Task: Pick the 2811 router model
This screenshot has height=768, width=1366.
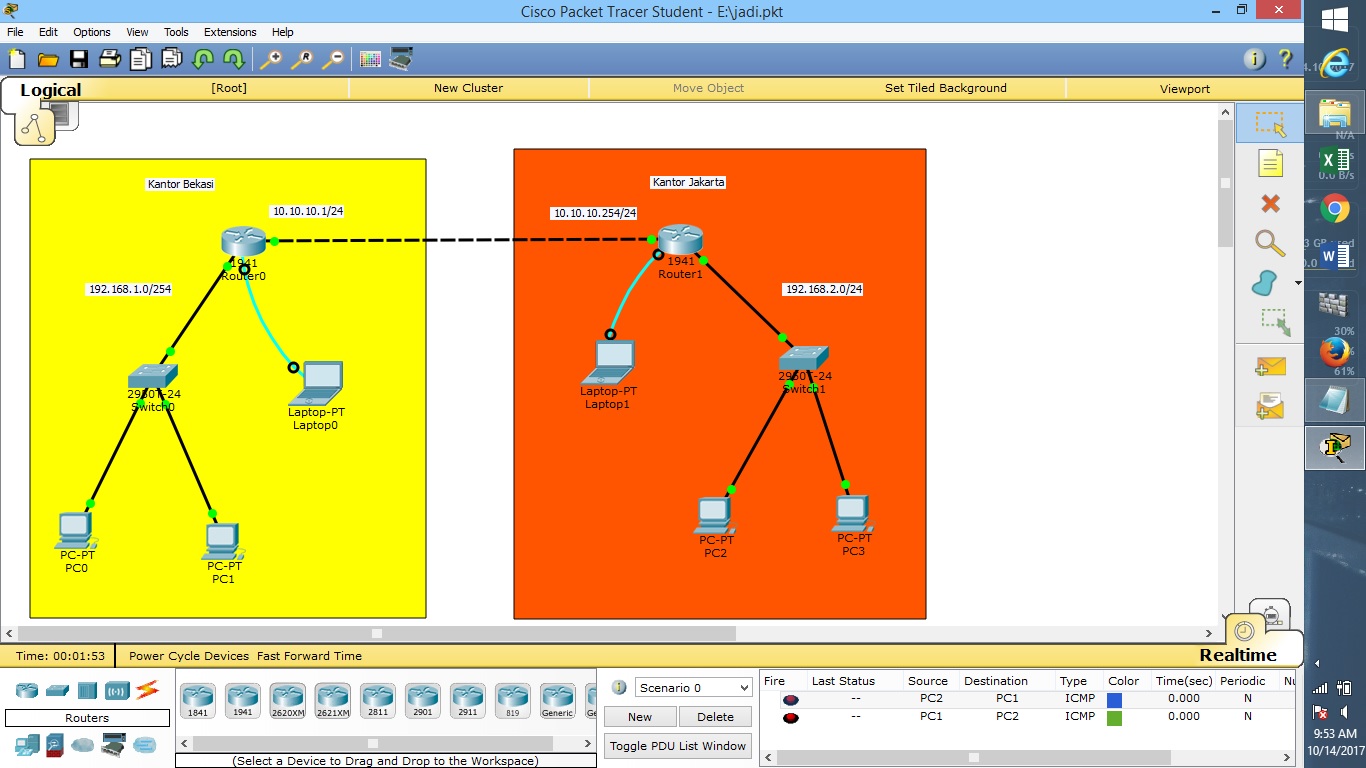Action: click(377, 701)
